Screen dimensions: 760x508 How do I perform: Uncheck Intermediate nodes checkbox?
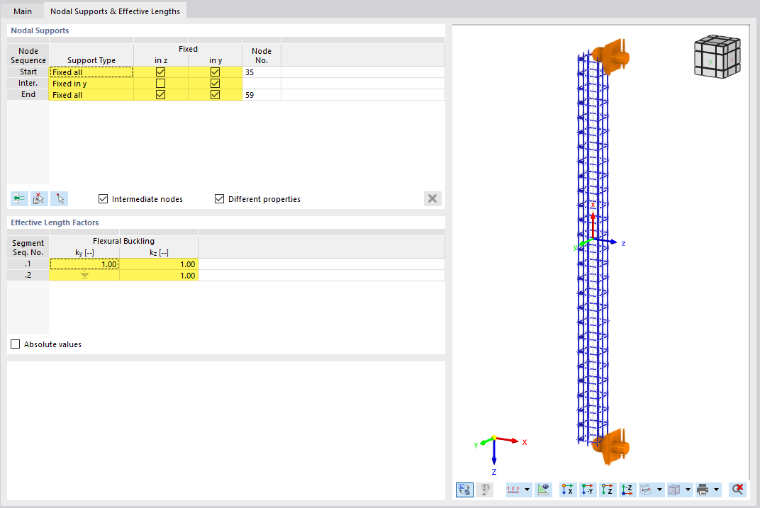point(103,199)
